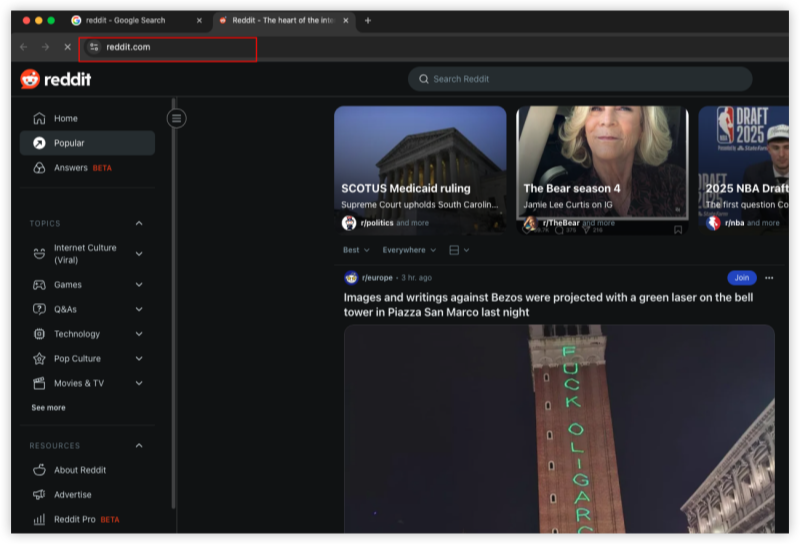The height and width of the screenshot is (545, 800).
Task: Collapse the TOPICS section
Action: (x=139, y=224)
